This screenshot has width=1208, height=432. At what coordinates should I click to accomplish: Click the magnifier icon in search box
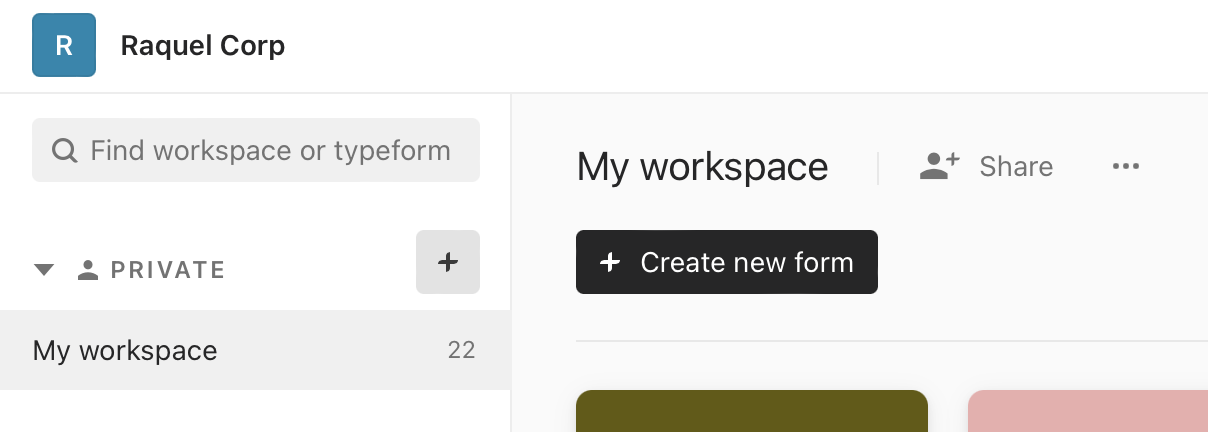pyautogui.click(x=65, y=151)
